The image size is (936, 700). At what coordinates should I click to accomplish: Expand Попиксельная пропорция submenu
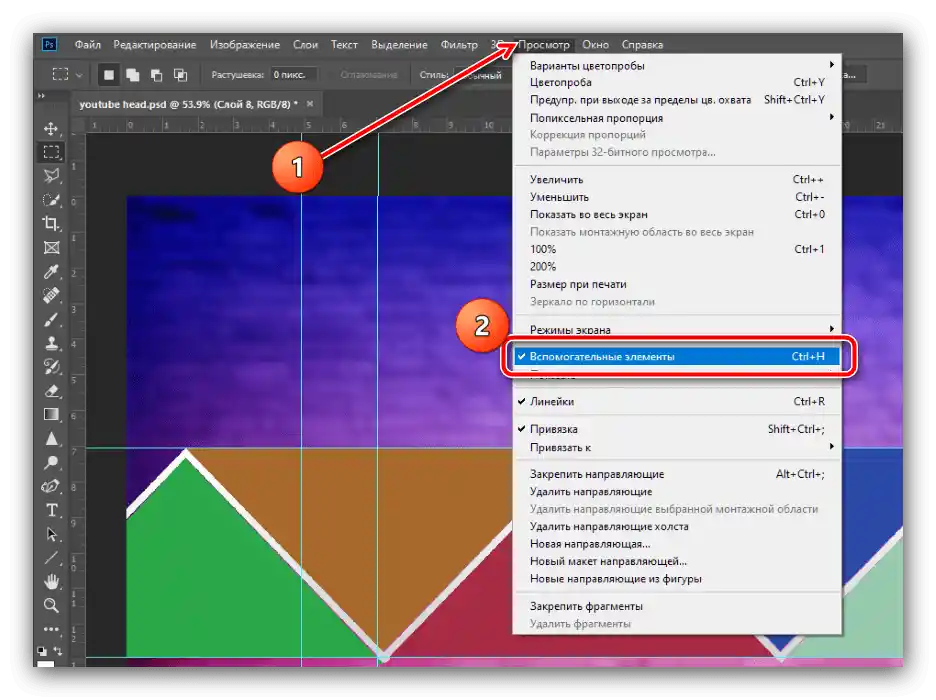click(x=677, y=118)
